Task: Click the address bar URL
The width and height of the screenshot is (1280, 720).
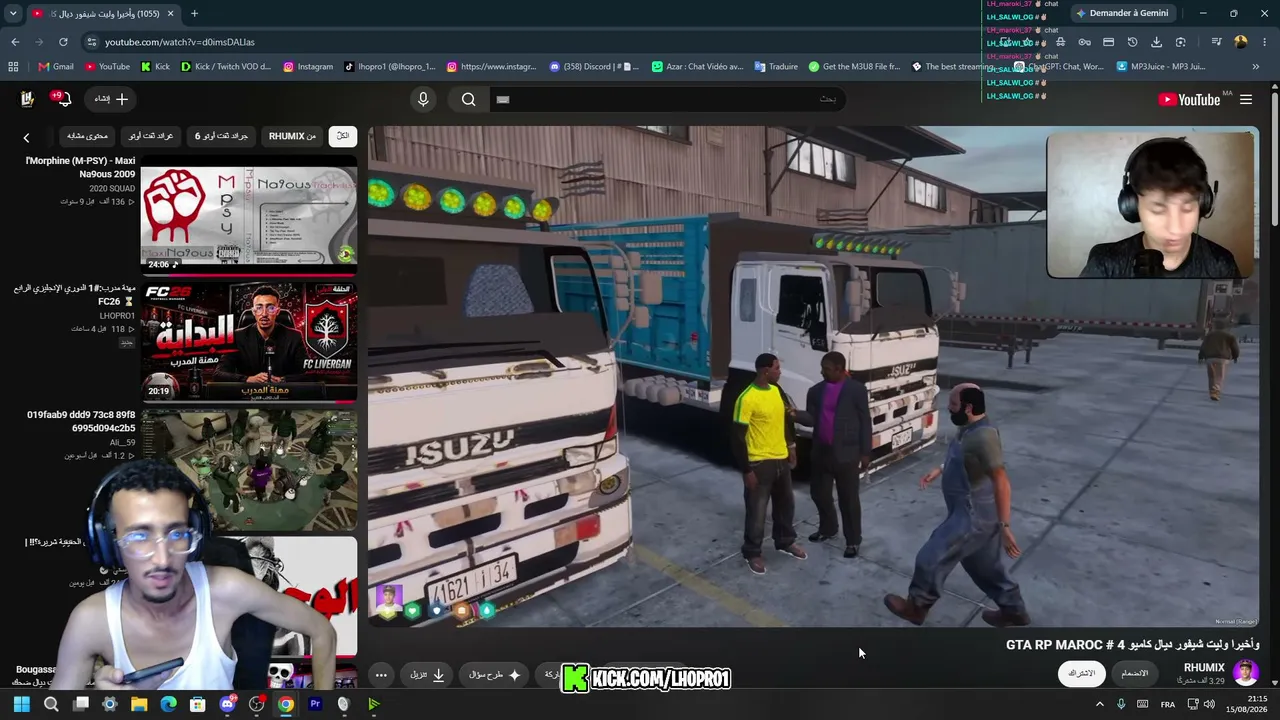Action: tap(180, 42)
